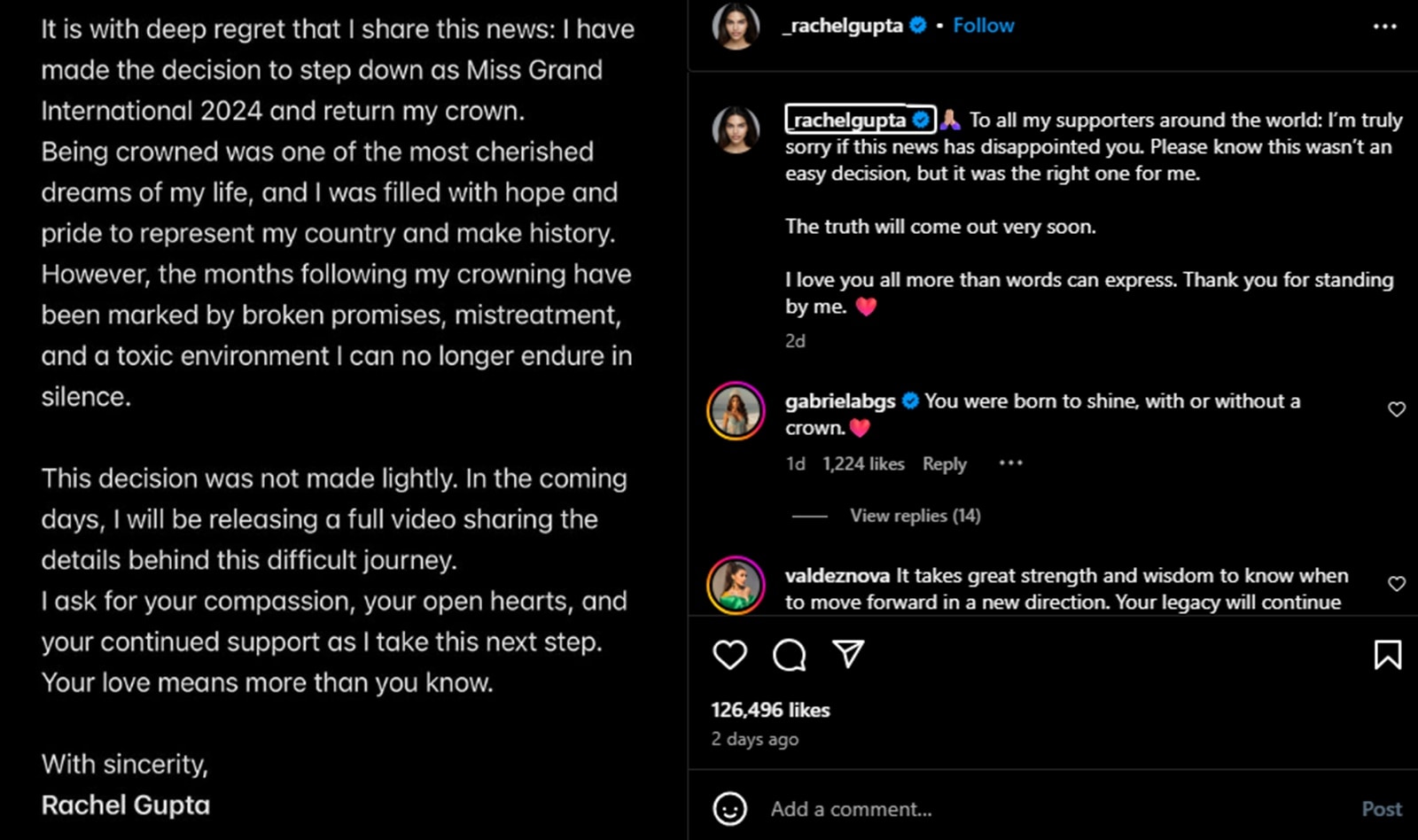
Task: Unfollow by toggling the Follow link
Action: point(983,25)
